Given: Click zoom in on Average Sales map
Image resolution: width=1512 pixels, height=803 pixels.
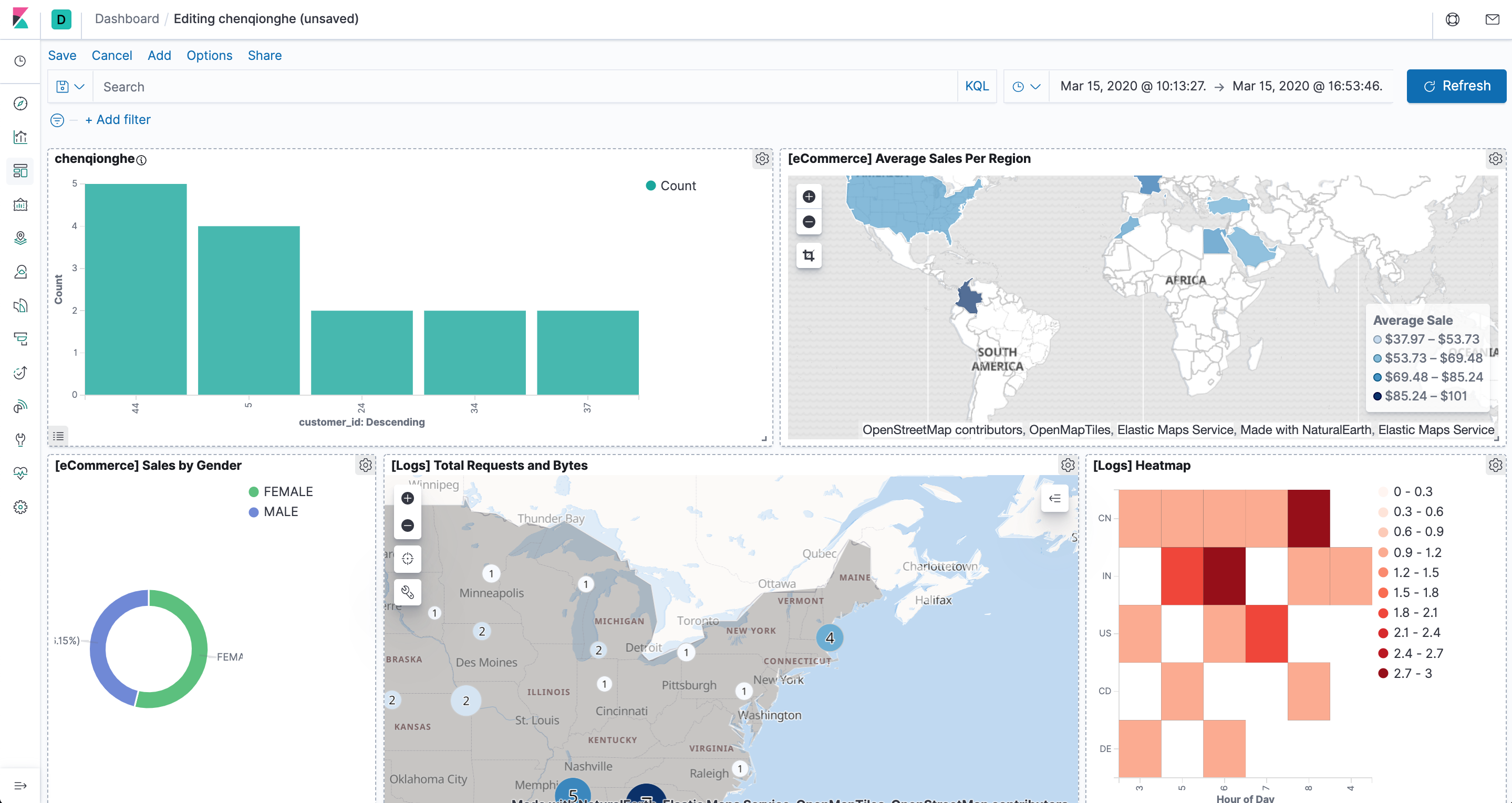Looking at the screenshot, I should (x=809, y=197).
